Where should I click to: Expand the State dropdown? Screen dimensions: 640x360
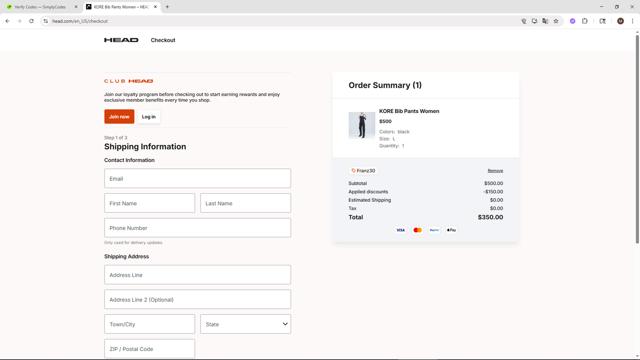246,324
